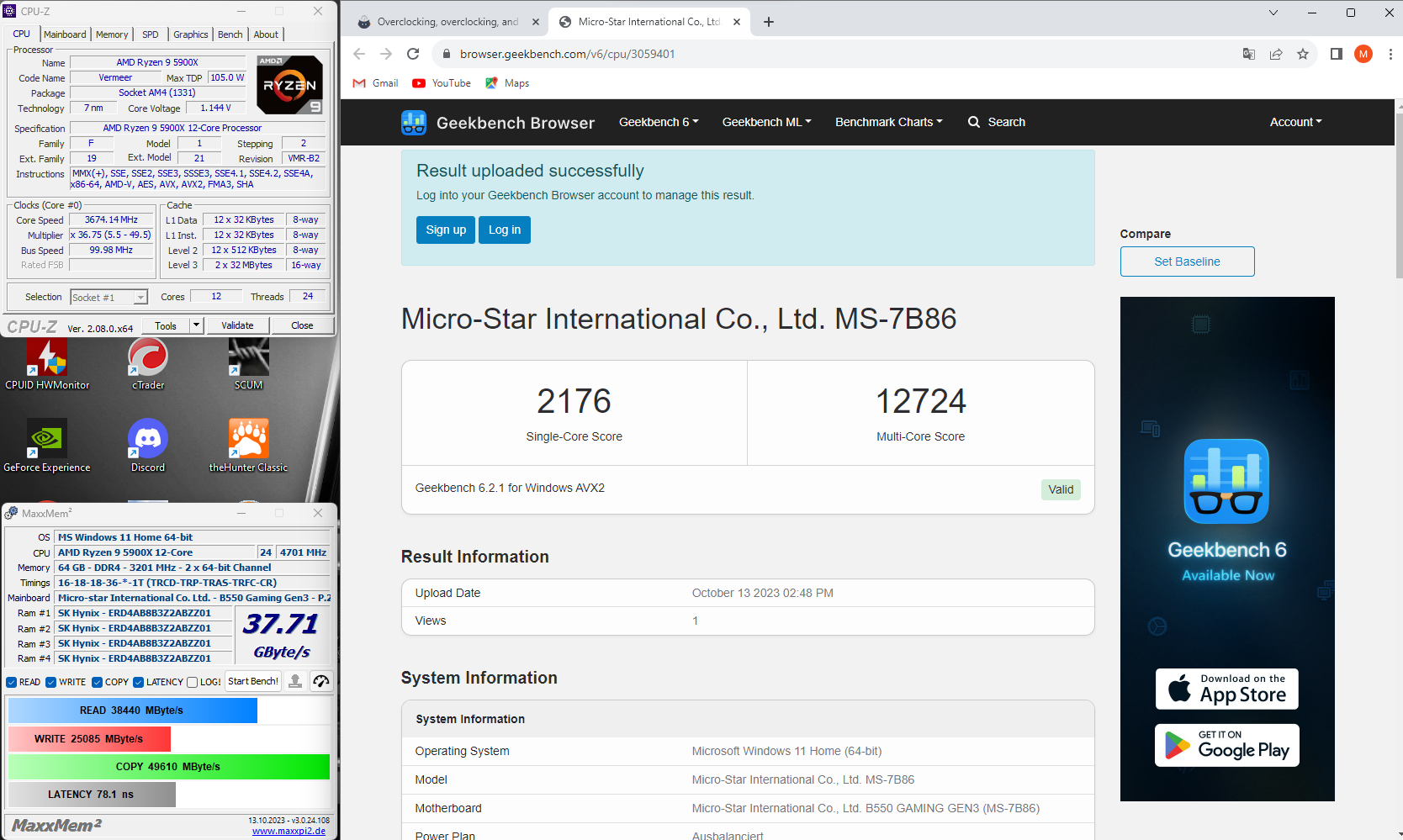Open theHunter Classic desktop icon
Screen dimensions: 1403x840
(x=249, y=446)
